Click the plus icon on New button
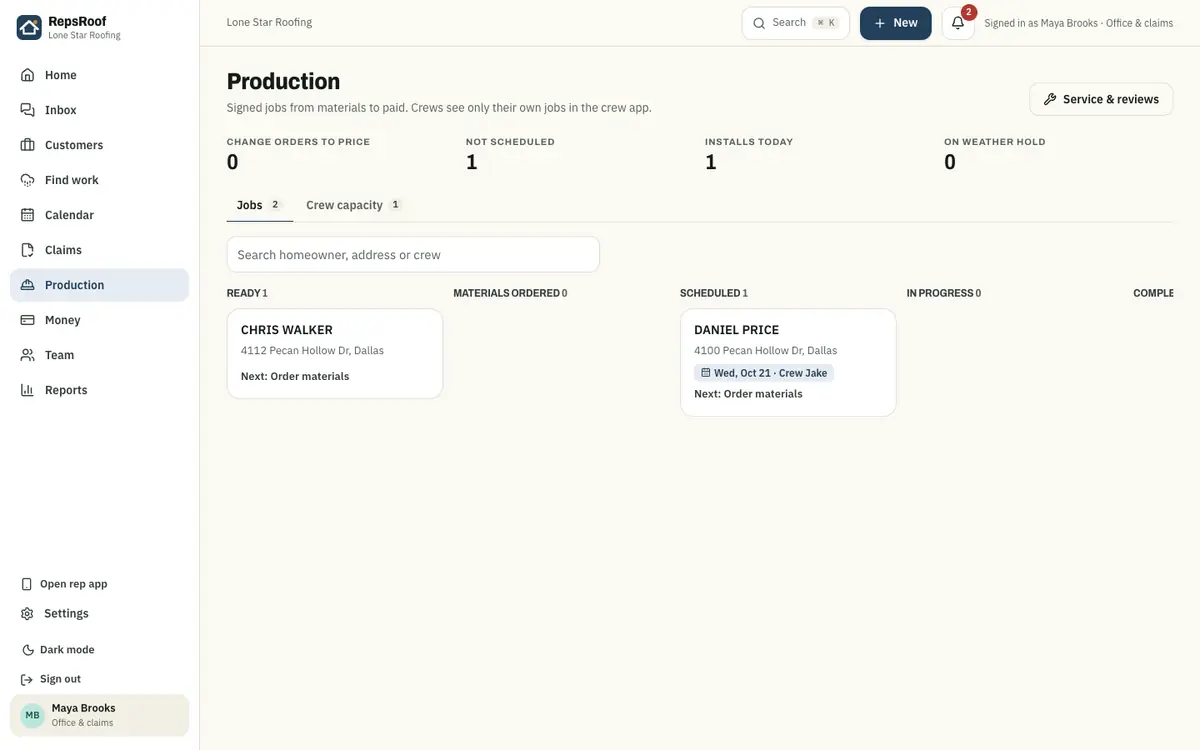Image resolution: width=1200 pixels, height=750 pixels. [x=880, y=23]
